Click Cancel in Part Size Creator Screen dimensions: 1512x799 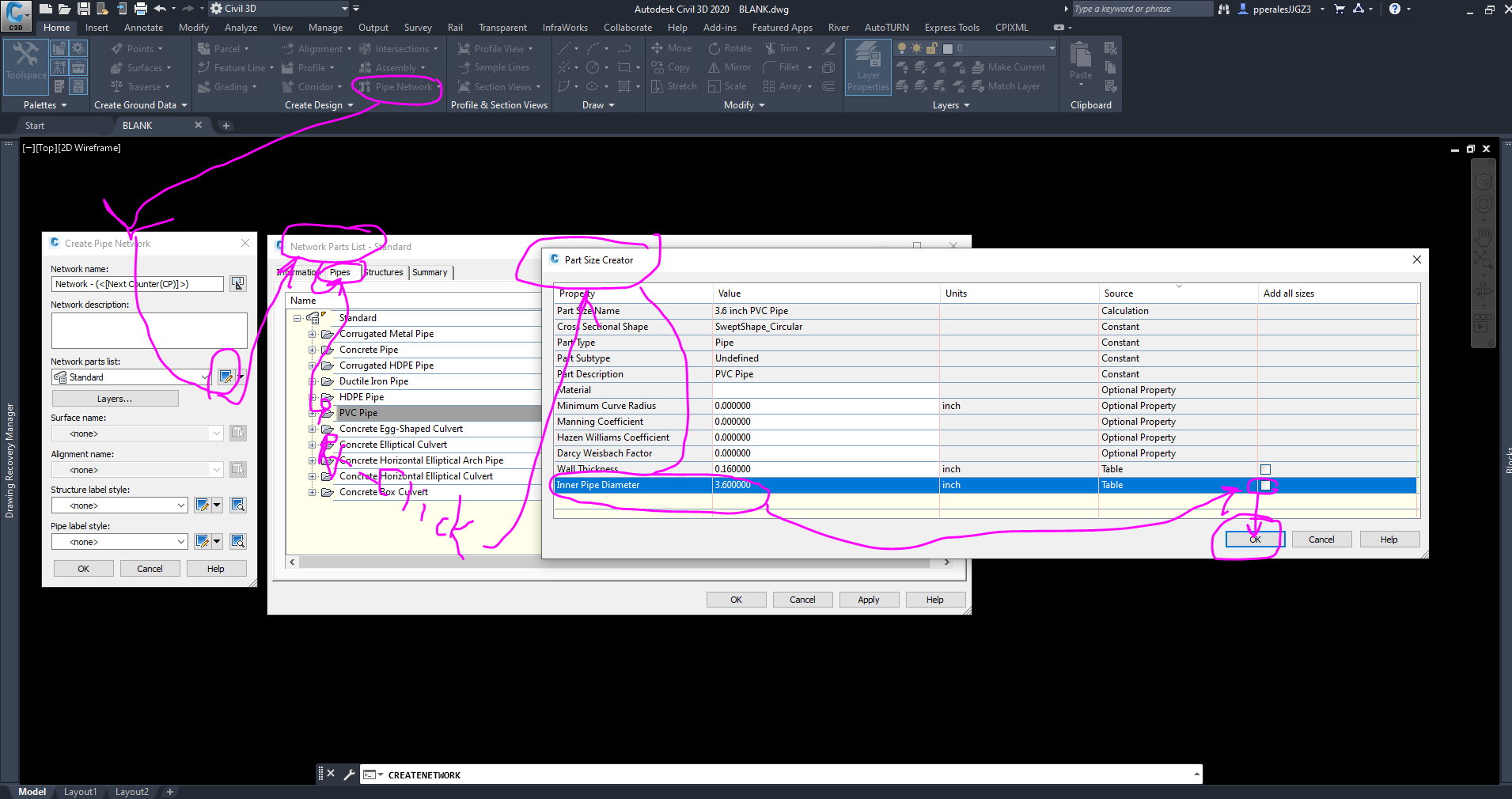click(x=1321, y=540)
